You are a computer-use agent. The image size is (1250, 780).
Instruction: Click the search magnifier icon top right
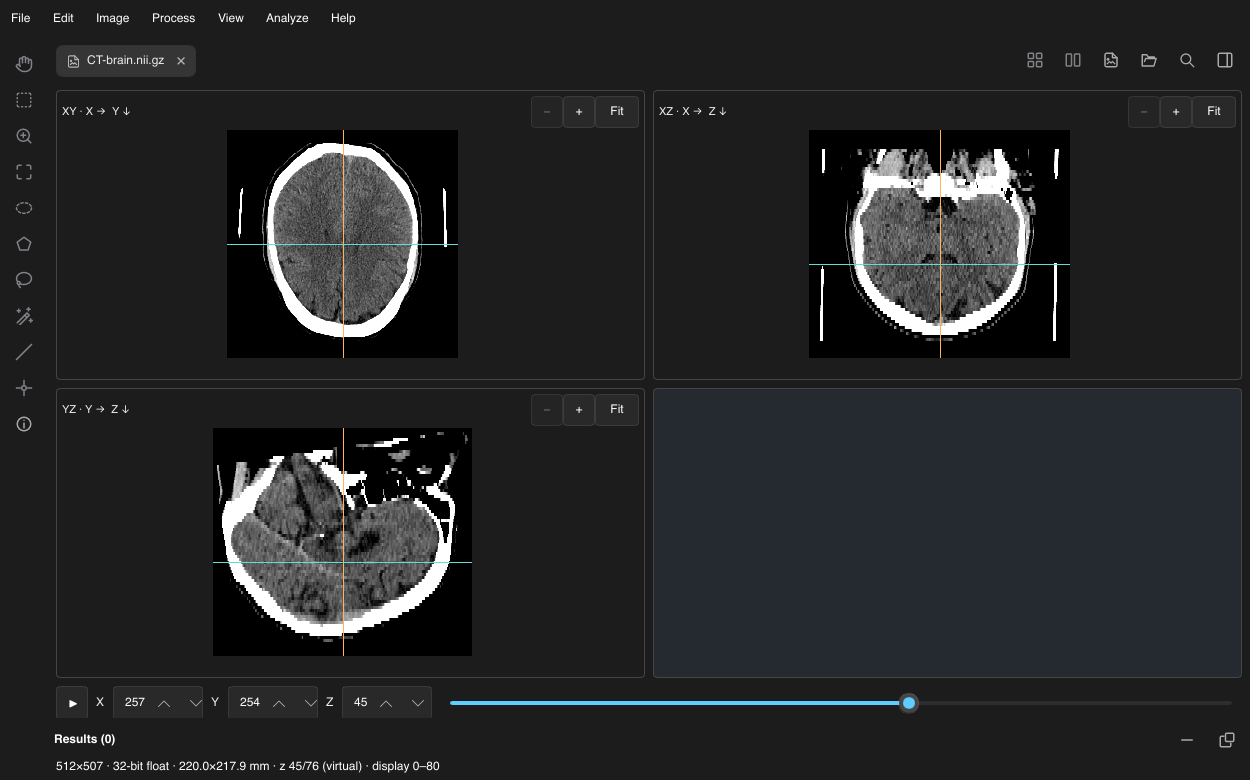[x=1187, y=60]
